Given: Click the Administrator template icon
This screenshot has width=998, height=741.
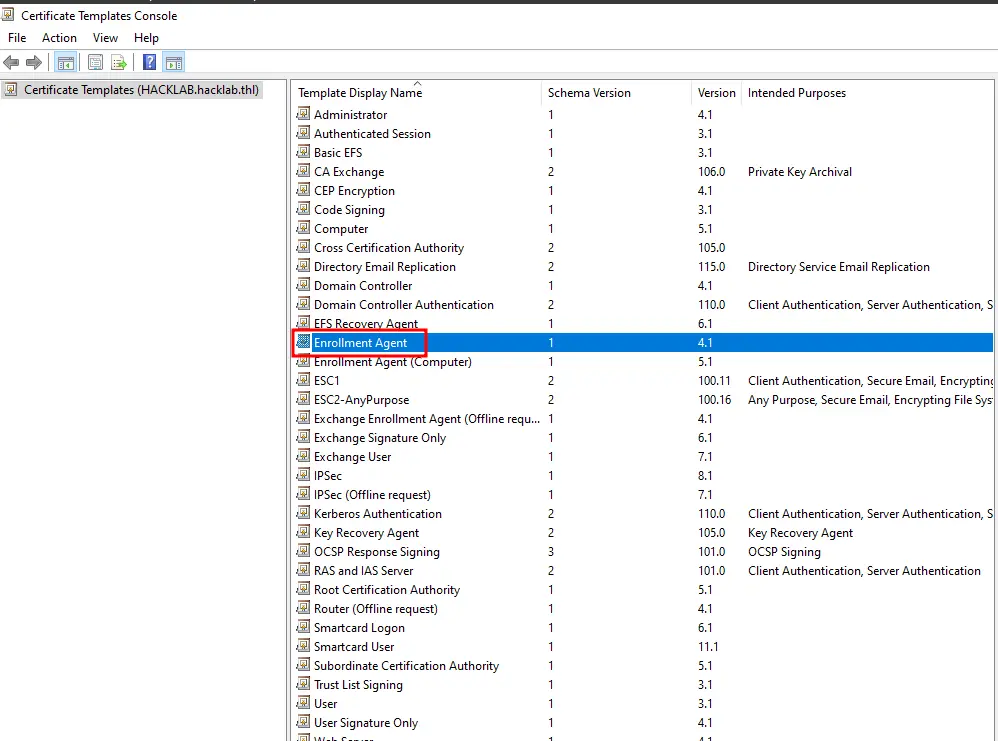Looking at the screenshot, I should tap(304, 115).
